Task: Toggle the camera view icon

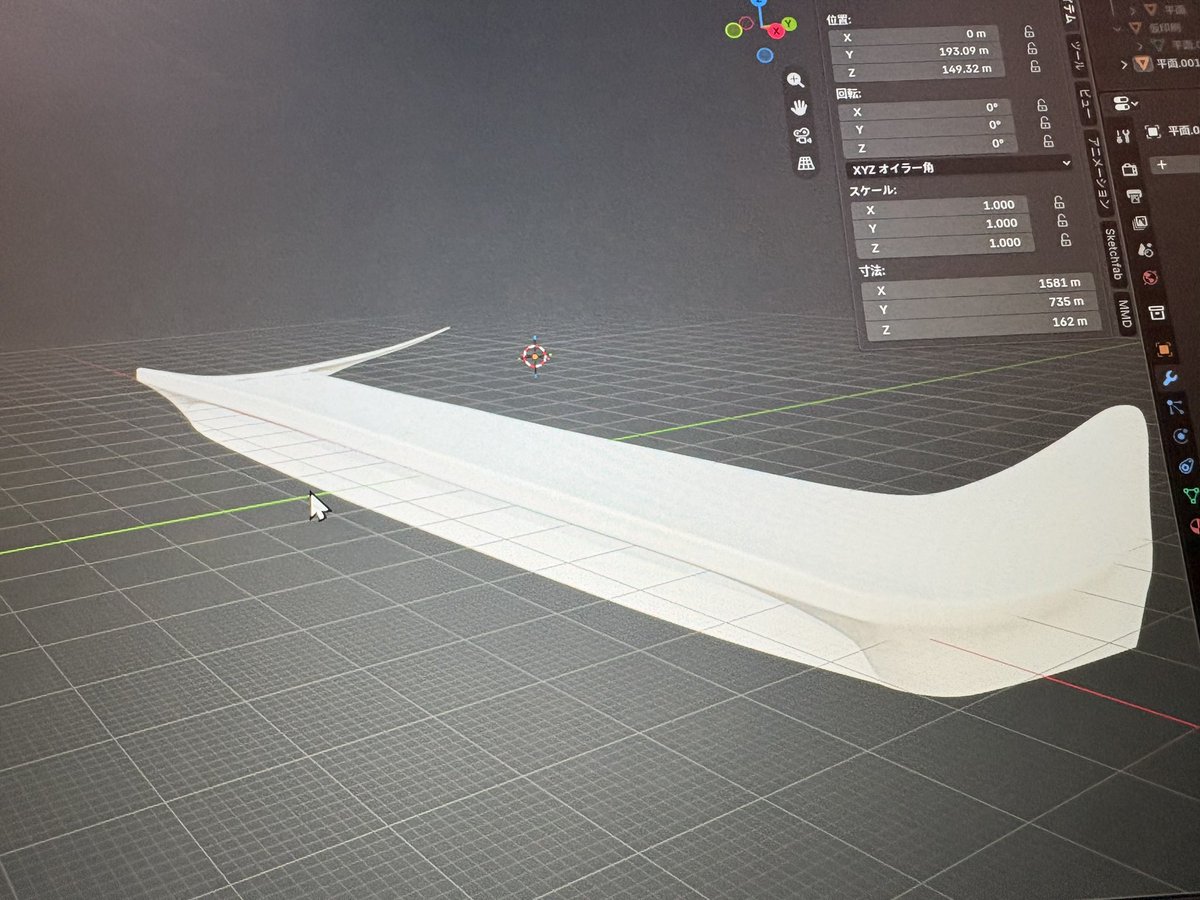Action: (x=802, y=135)
